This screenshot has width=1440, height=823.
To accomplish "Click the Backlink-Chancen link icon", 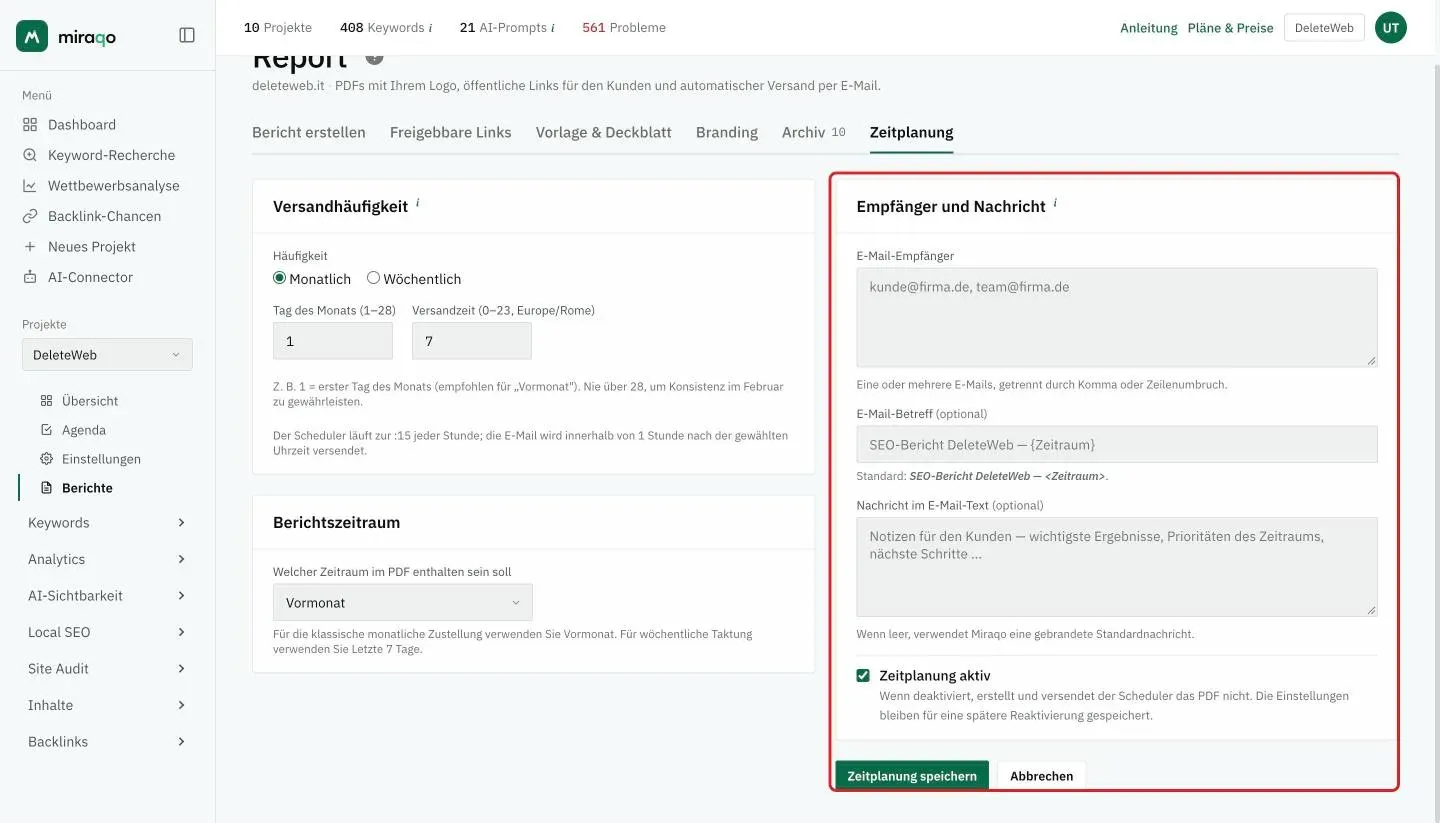I will [30, 216].
